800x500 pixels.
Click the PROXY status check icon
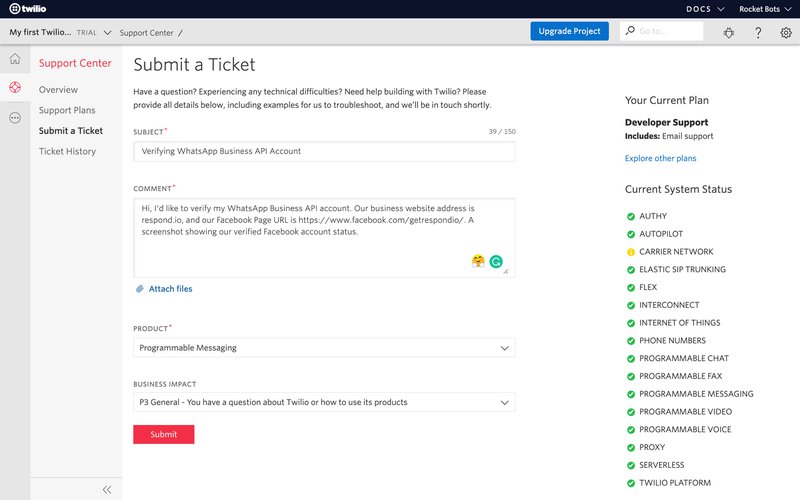[x=631, y=447]
